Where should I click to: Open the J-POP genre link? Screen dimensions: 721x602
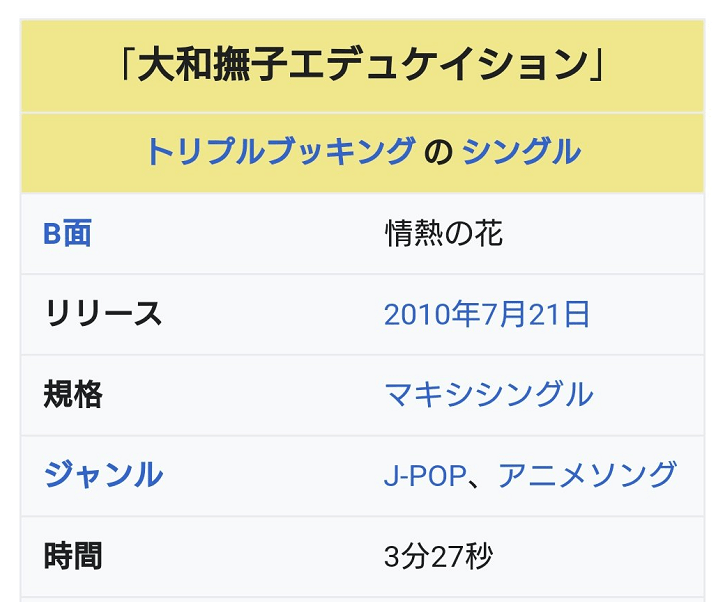425,475
